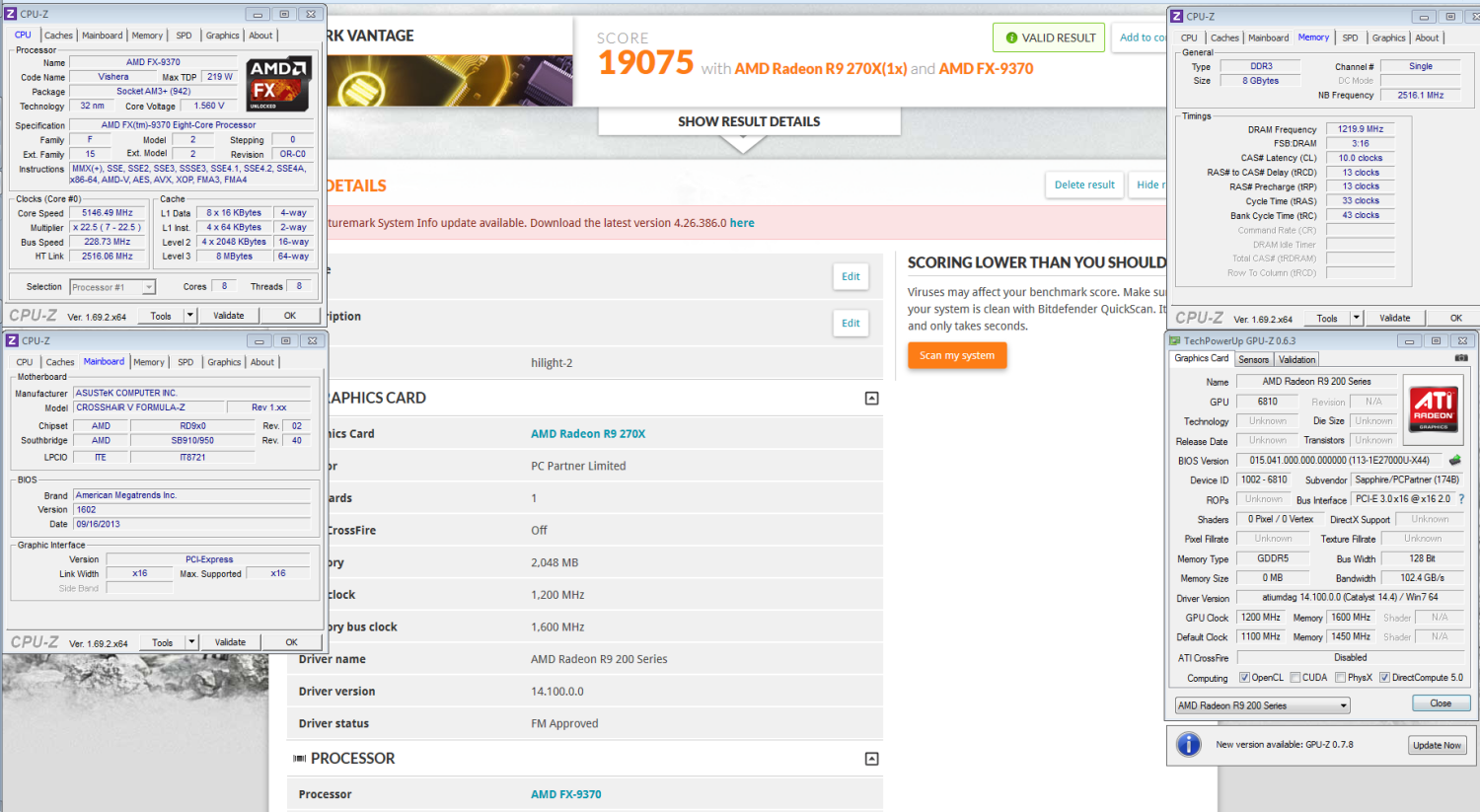Open the AMD Radeon R9 270X link in details
Viewport: 1480px width, 812px height.
588,434
